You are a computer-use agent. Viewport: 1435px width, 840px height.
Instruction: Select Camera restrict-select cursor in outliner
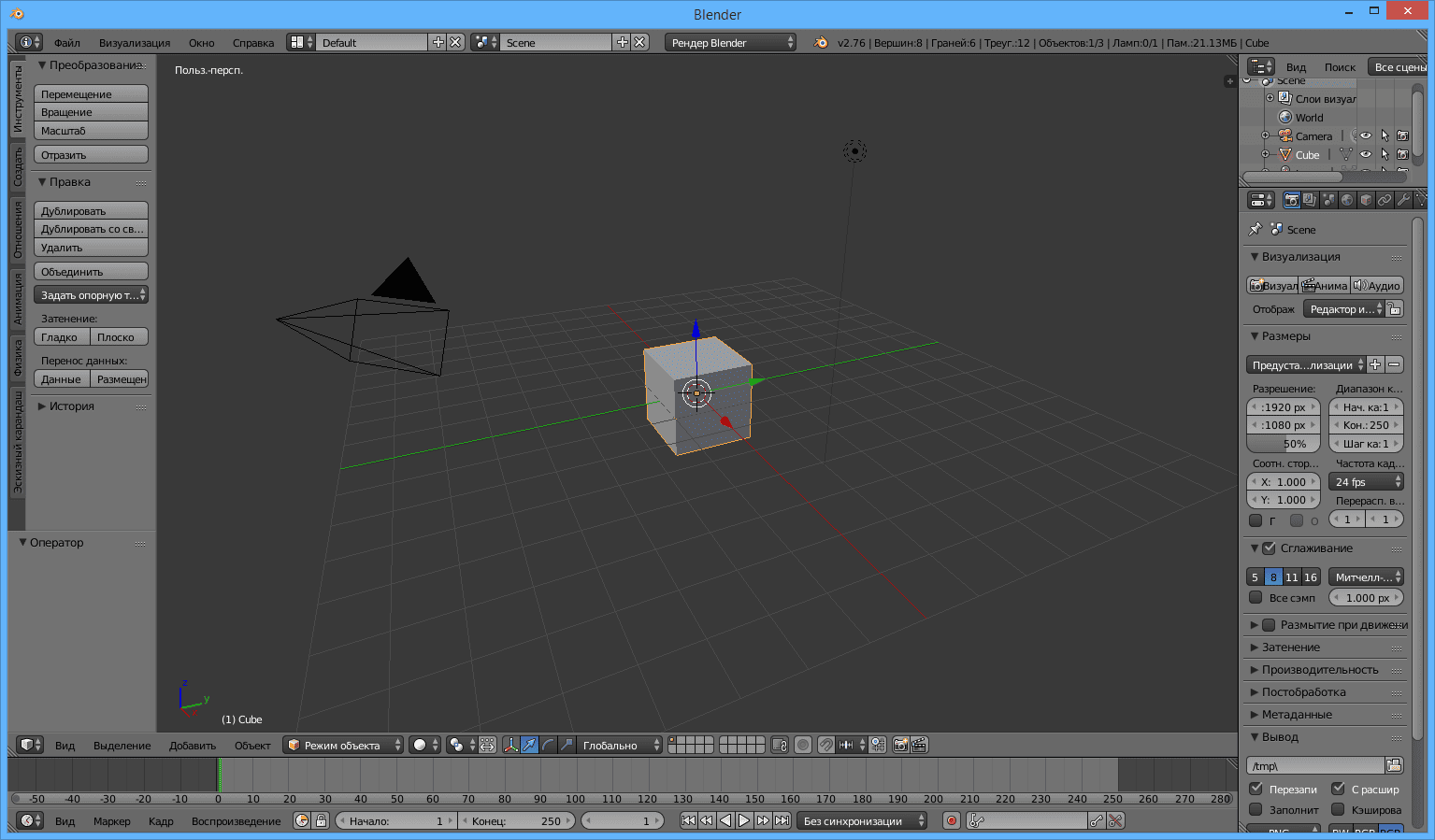[1385, 135]
